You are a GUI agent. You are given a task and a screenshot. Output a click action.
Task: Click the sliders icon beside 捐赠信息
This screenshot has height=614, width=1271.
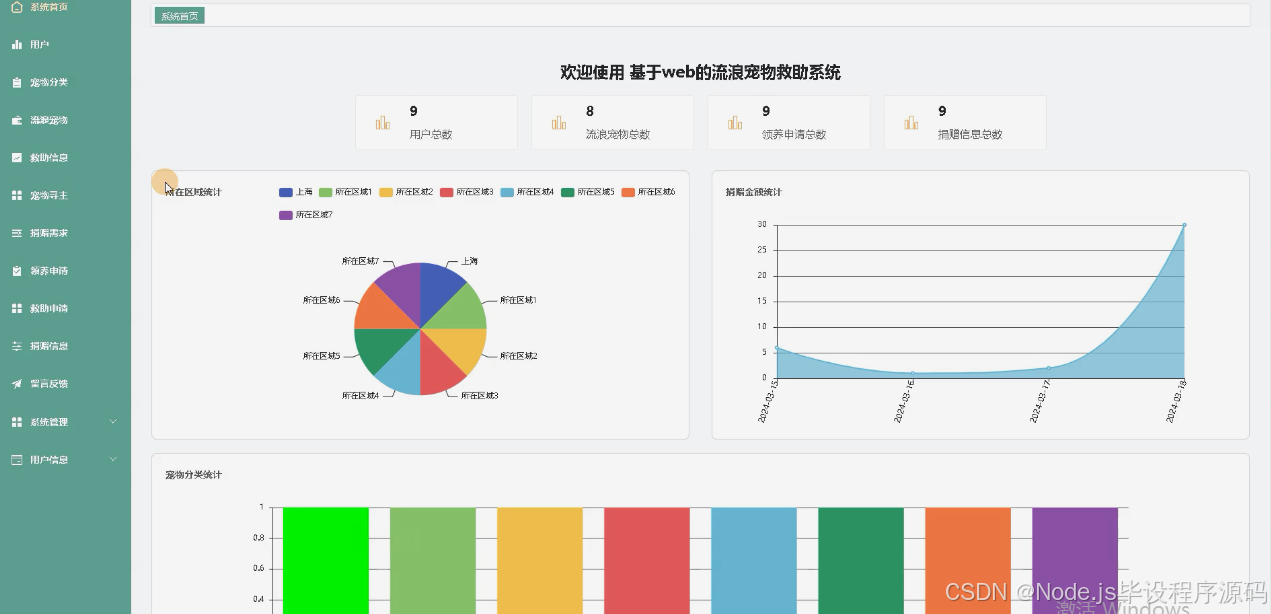pos(16,346)
